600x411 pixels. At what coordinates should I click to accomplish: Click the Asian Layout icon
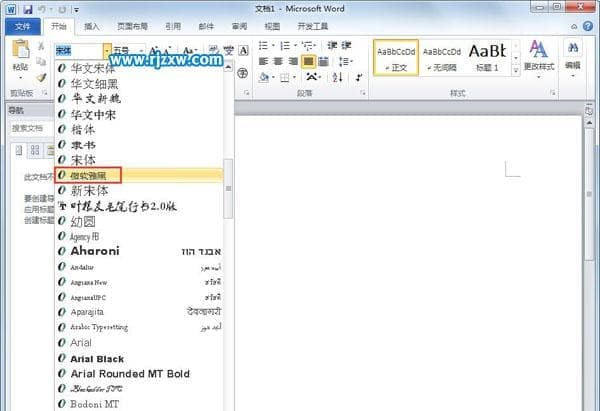pos(311,78)
